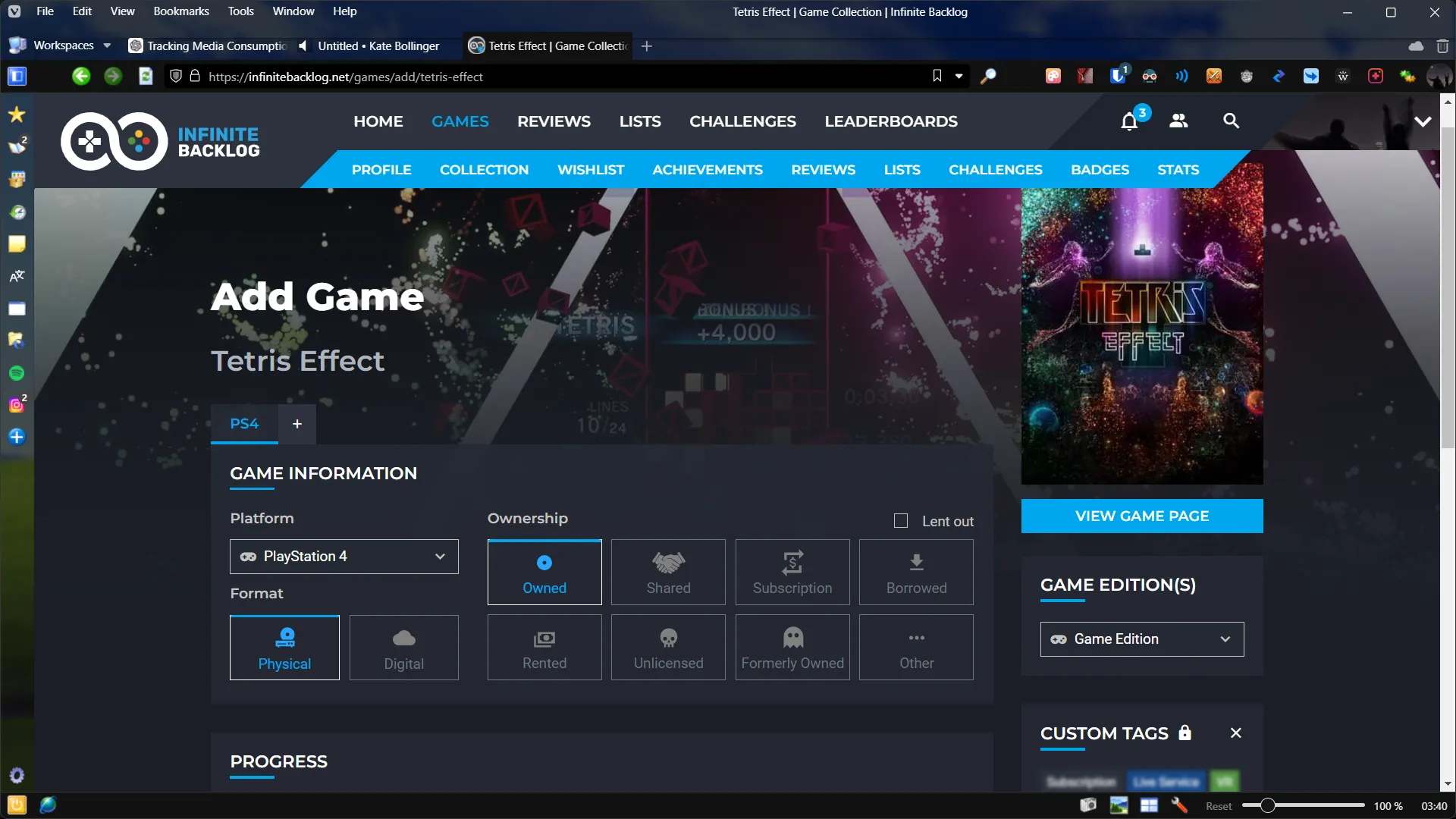
Task: Add another platform with plus tab
Action: (297, 424)
